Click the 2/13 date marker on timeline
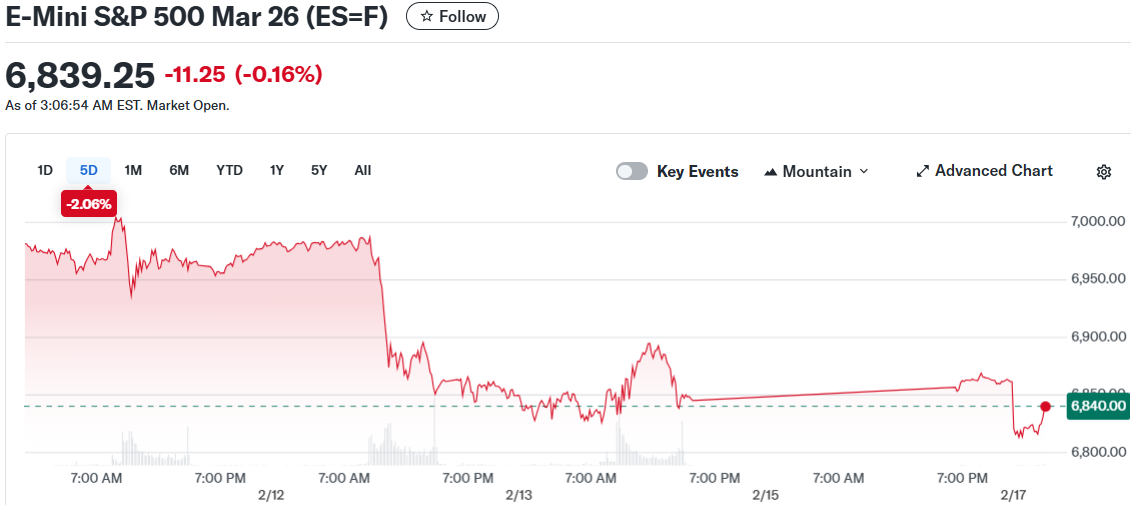Viewport: 1131px width, 505px height. click(519, 495)
